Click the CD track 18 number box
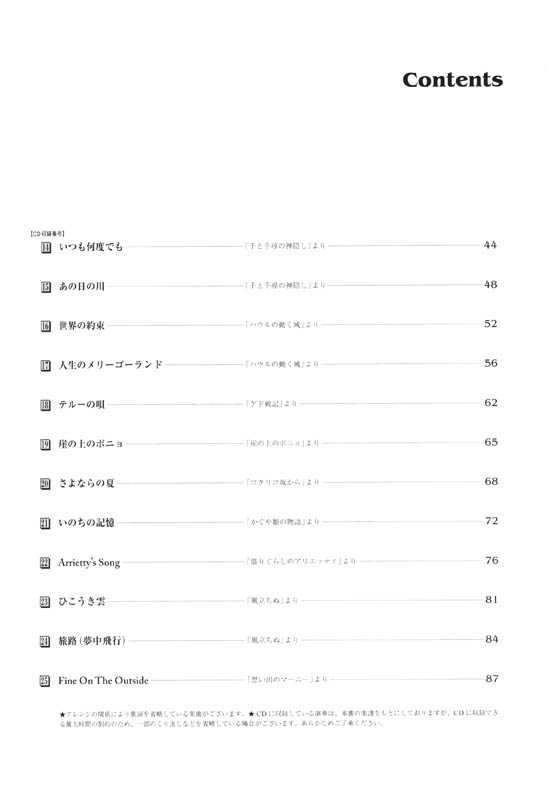 pyautogui.click(x=45, y=405)
